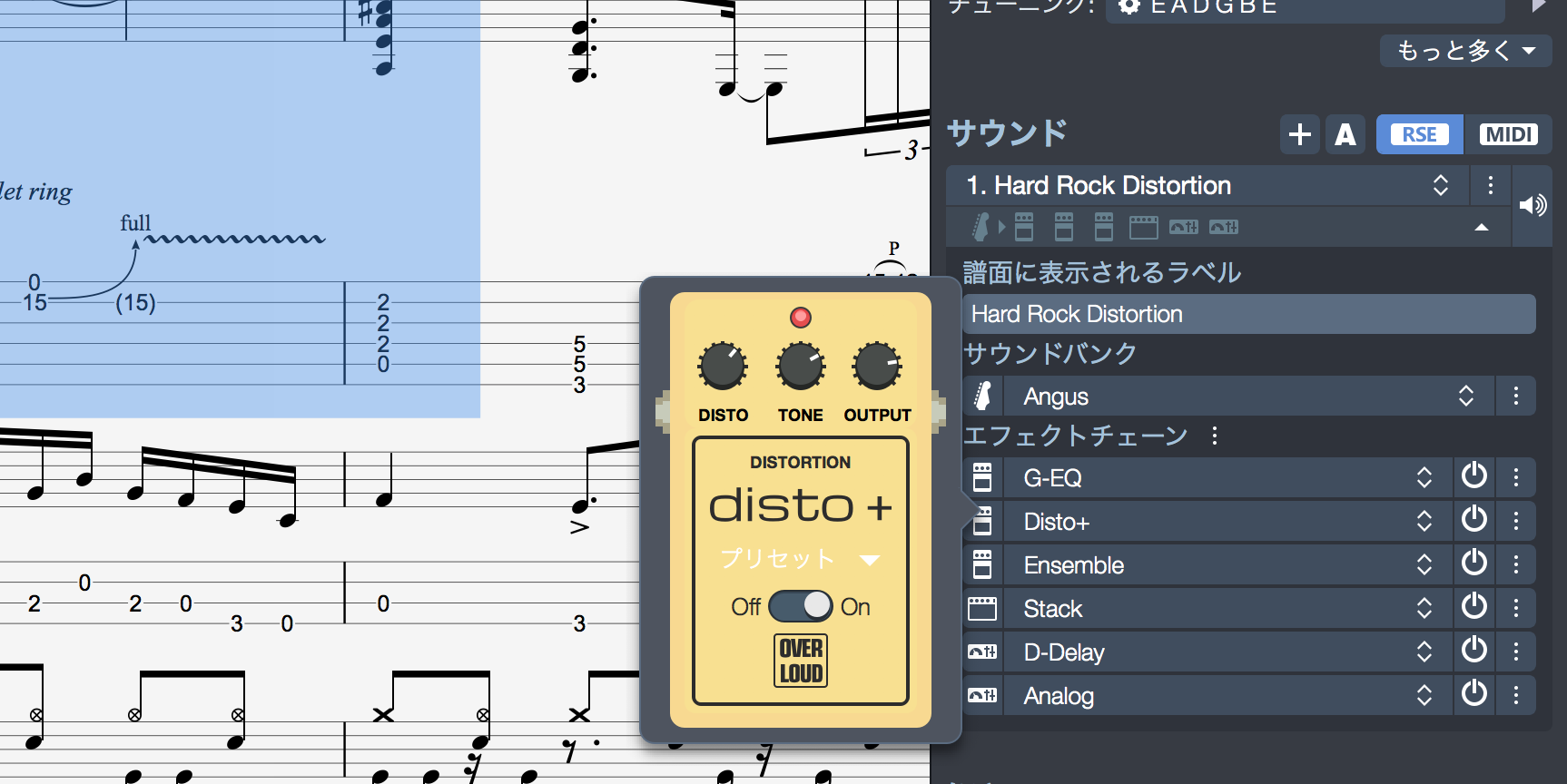The image size is (1567, 784).
Task: Toggle the Disto+ pedal Off/On switch
Action: pos(801,606)
